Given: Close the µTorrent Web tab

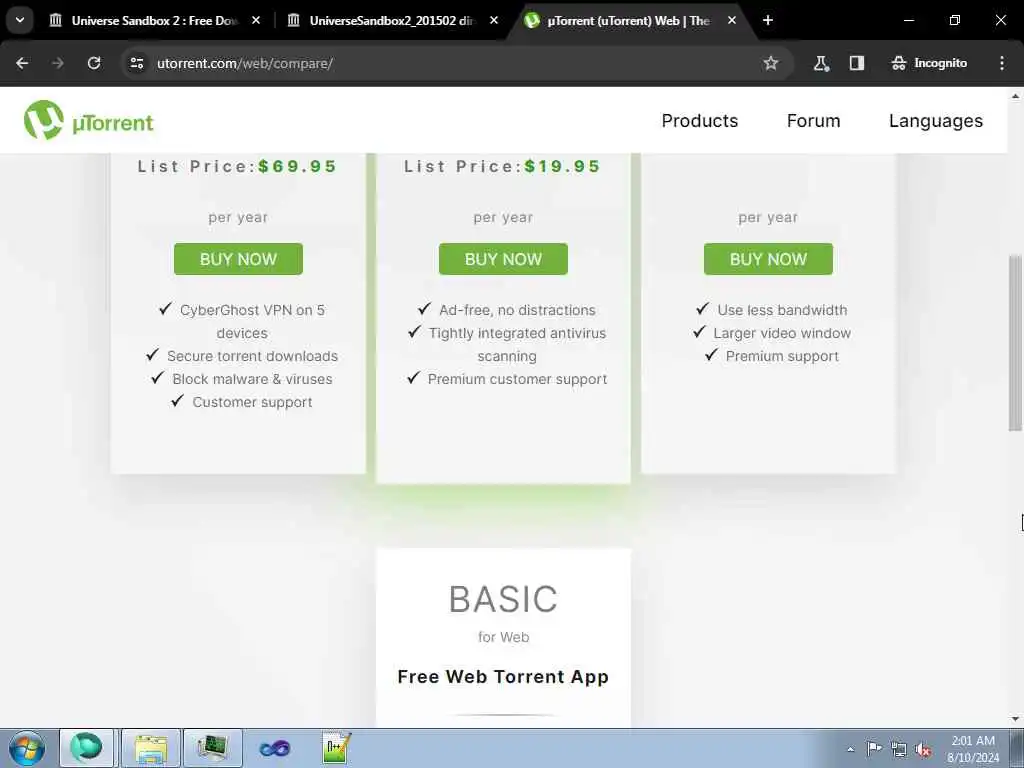Looking at the screenshot, I should click(731, 20).
